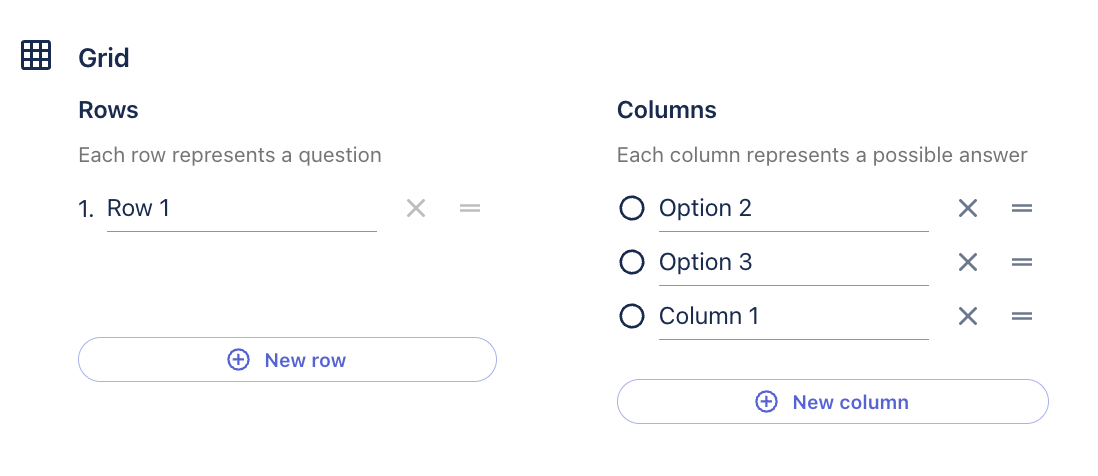
Task: Click the reorder handle beside Column 1
Action: point(1021,316)
